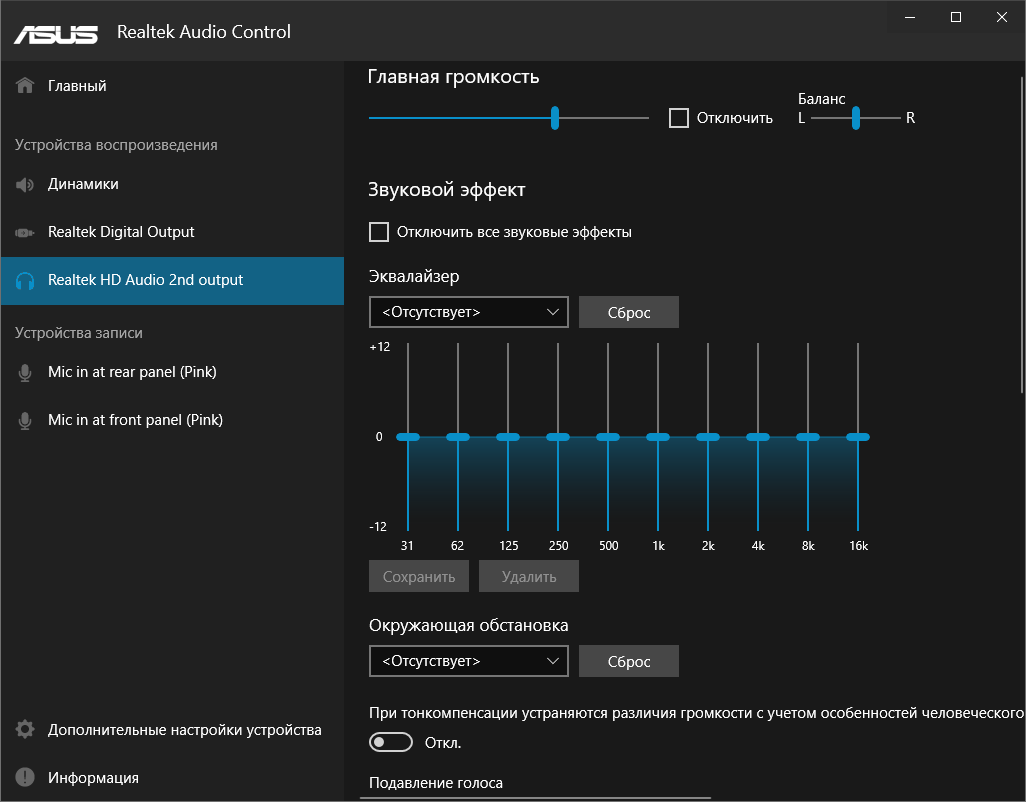Screen dimensions: 1026x802
Task: Click the headphones icon for 2nd output
Action: pos(26,281)
